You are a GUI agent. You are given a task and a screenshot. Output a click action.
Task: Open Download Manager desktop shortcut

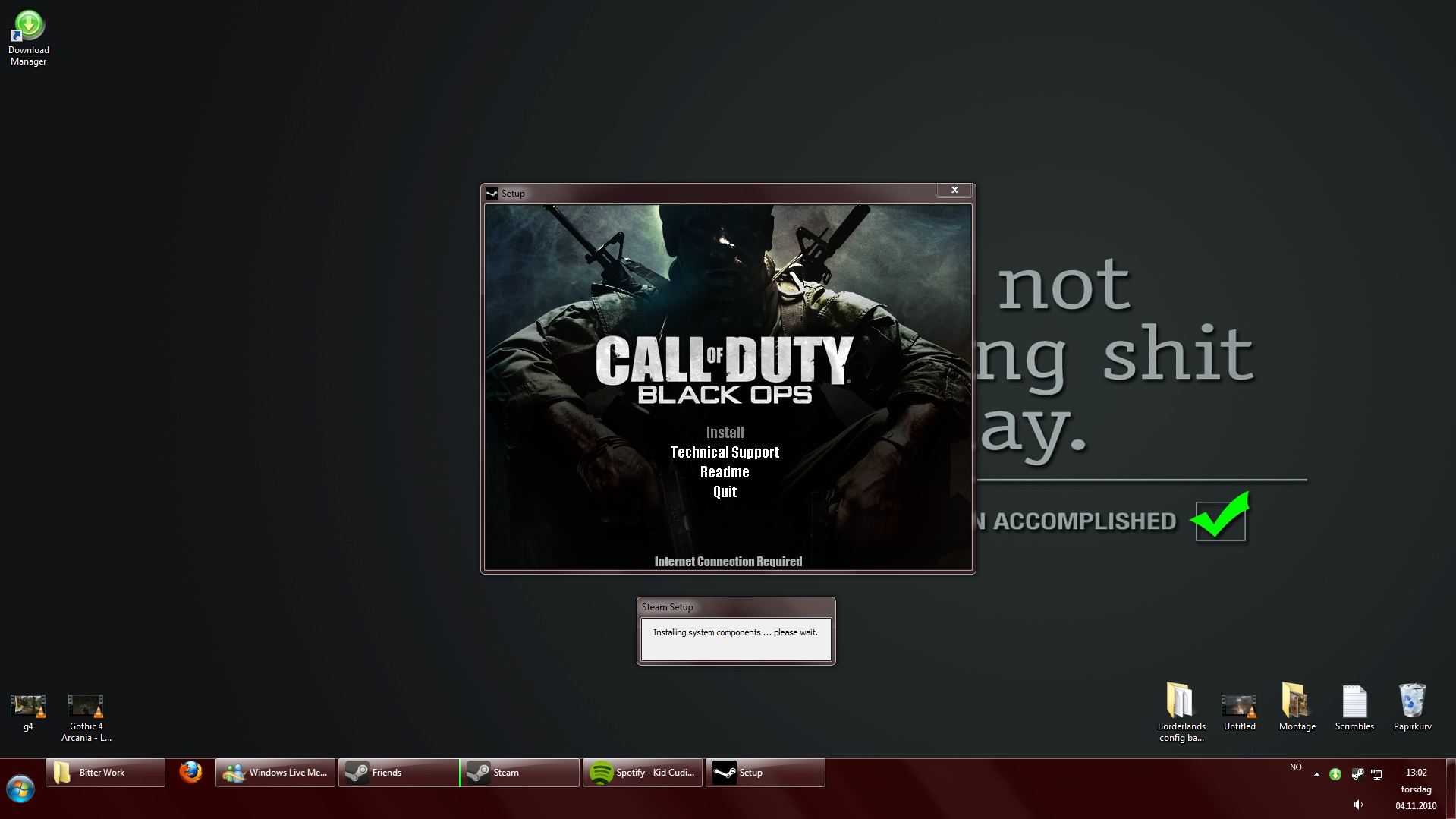click(28, 38)
